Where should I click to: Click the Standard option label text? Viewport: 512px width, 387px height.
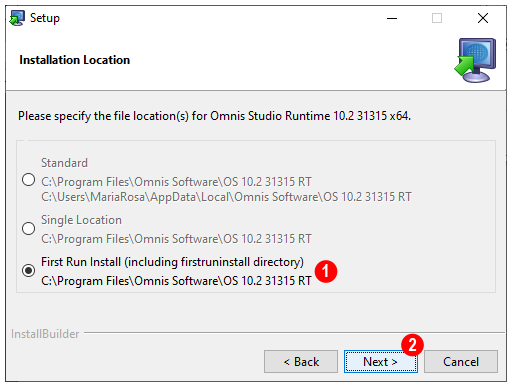(64, 163)
